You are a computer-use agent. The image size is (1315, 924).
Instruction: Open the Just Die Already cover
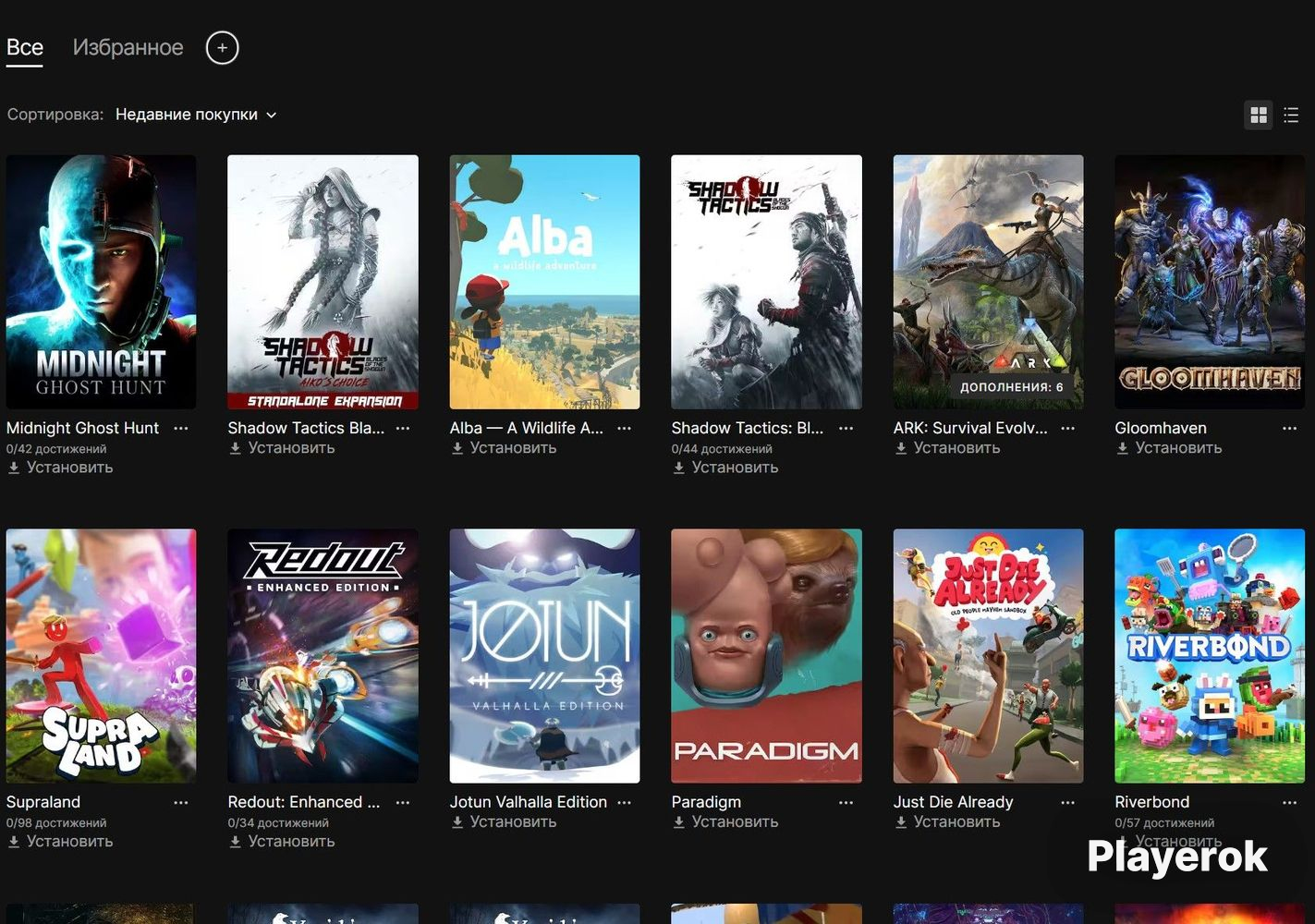click(988, 656)
